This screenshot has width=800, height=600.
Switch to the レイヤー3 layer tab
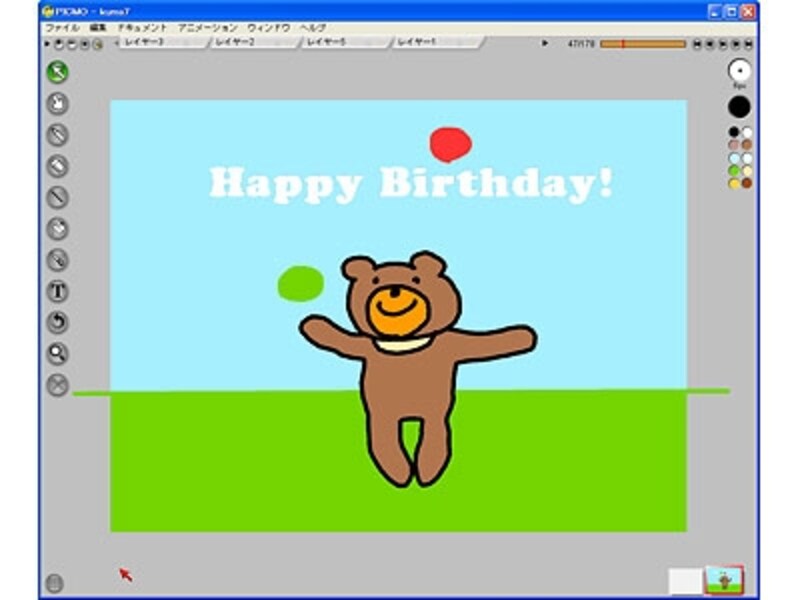(163, 42)
